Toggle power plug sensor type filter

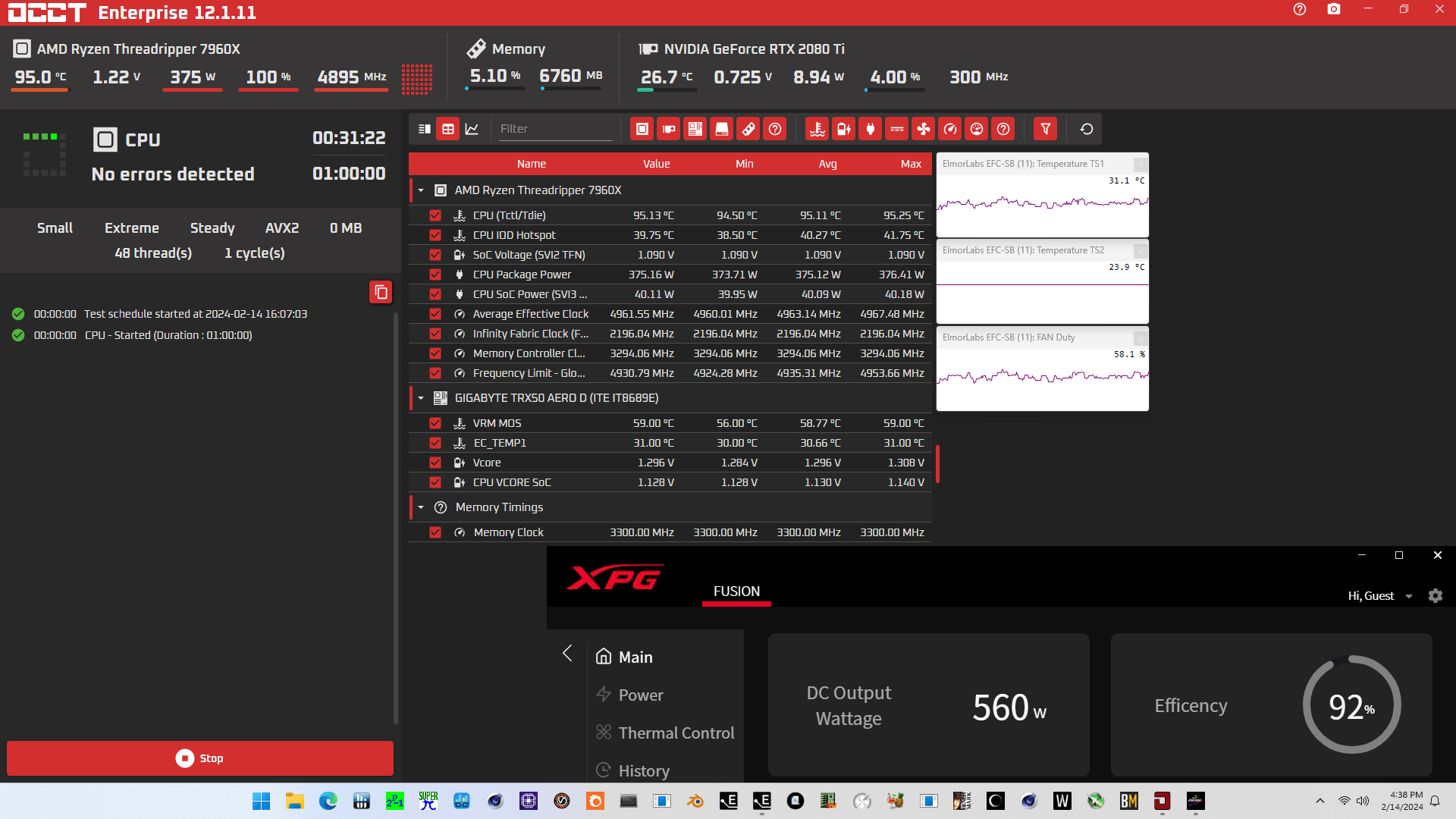point(871,129)
